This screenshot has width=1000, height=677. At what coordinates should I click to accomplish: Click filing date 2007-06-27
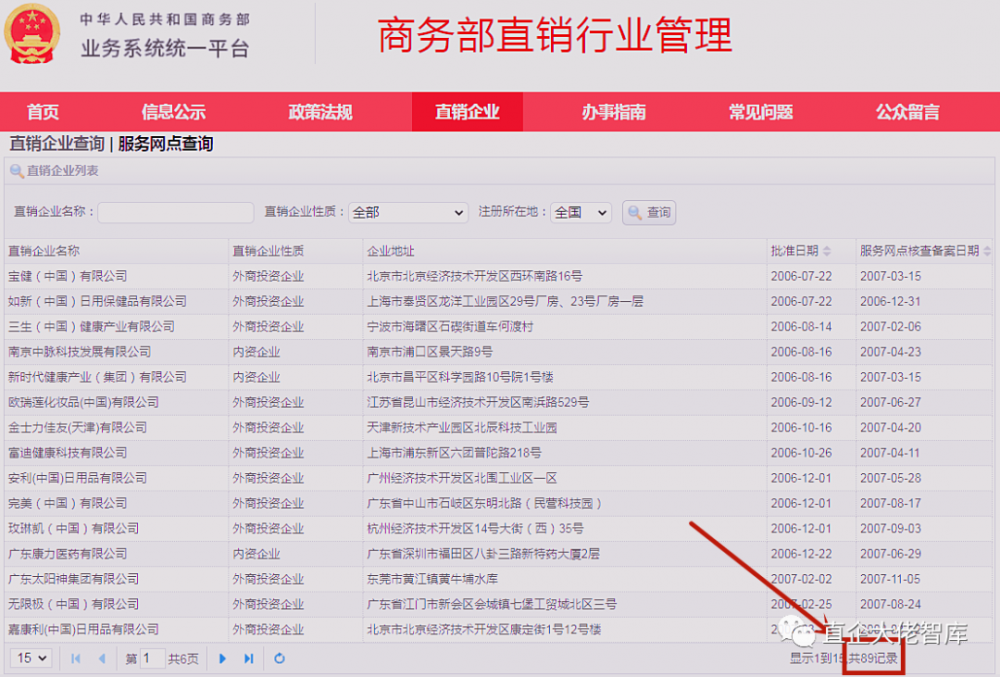(890, 403)
